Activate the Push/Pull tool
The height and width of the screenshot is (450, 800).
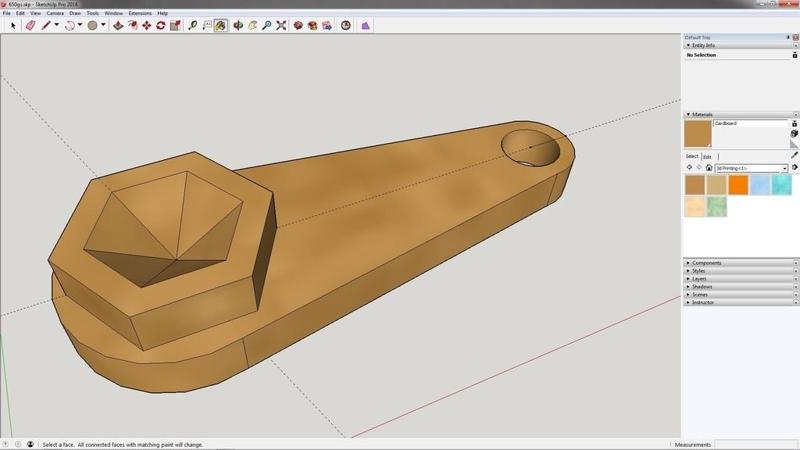117,25
